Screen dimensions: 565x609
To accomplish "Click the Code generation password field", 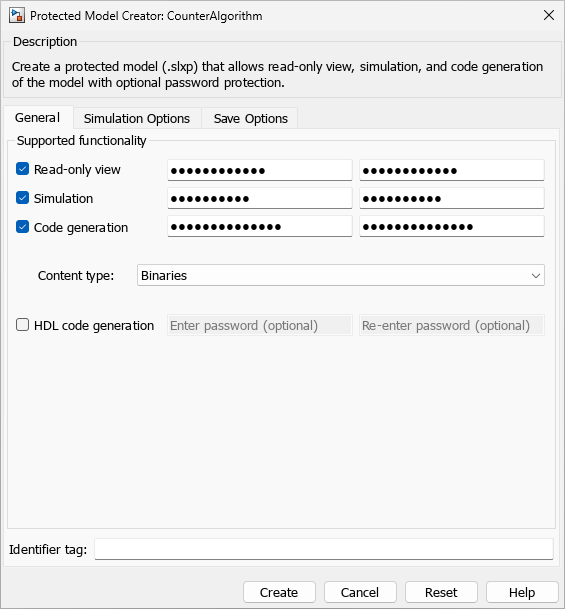I will coord(260,226).
